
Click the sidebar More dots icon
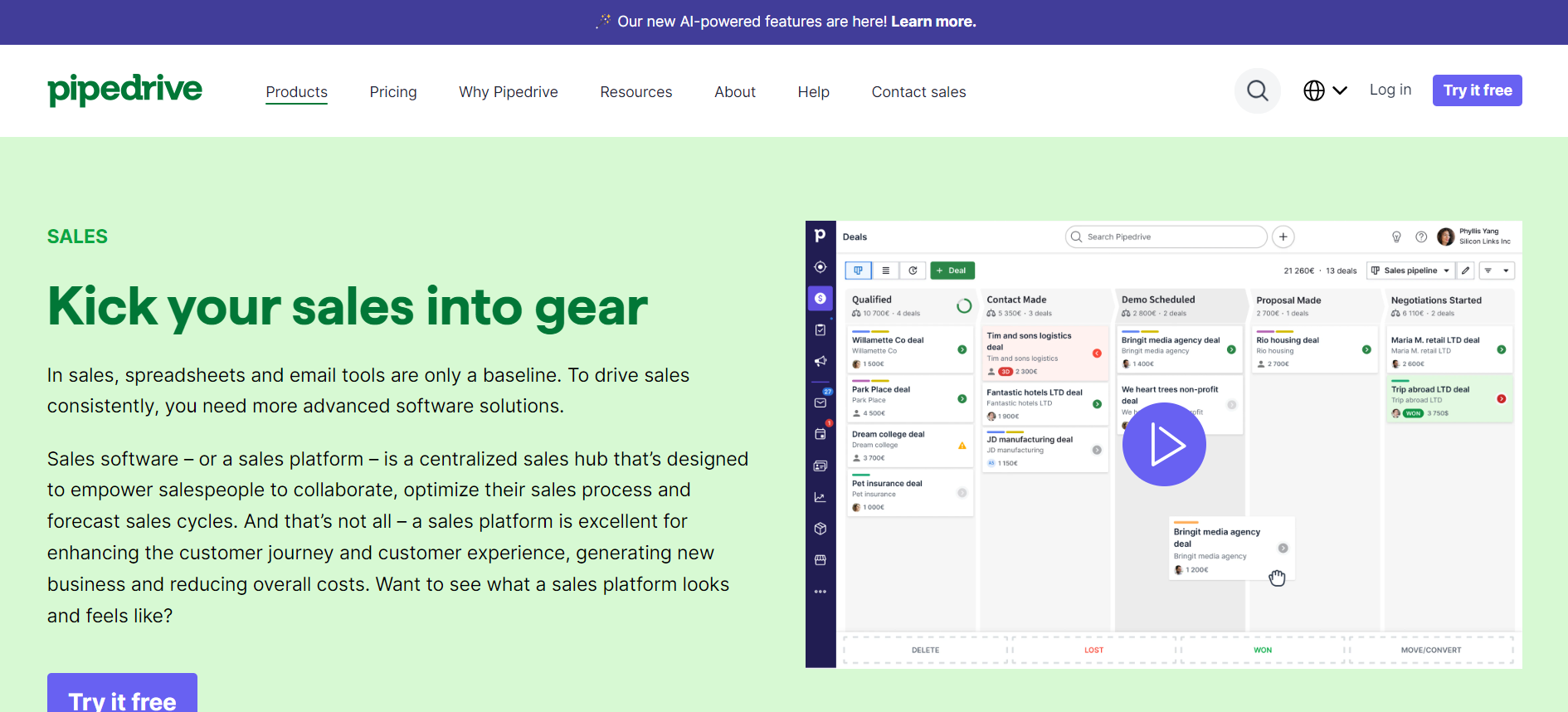pos(820,592)
